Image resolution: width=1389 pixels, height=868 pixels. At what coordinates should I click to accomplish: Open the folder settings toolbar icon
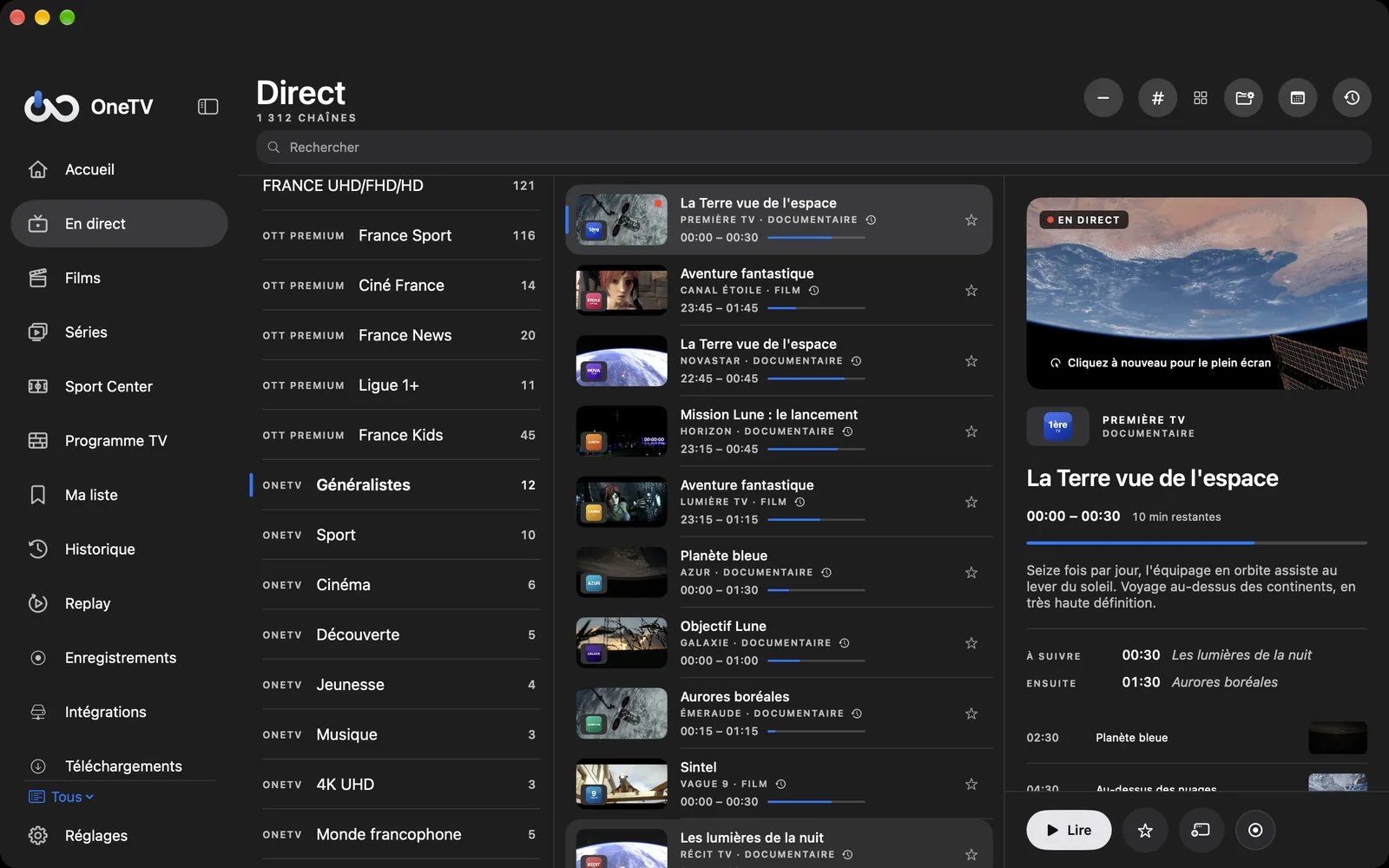pyautogui.click(x=1244, y=98)
